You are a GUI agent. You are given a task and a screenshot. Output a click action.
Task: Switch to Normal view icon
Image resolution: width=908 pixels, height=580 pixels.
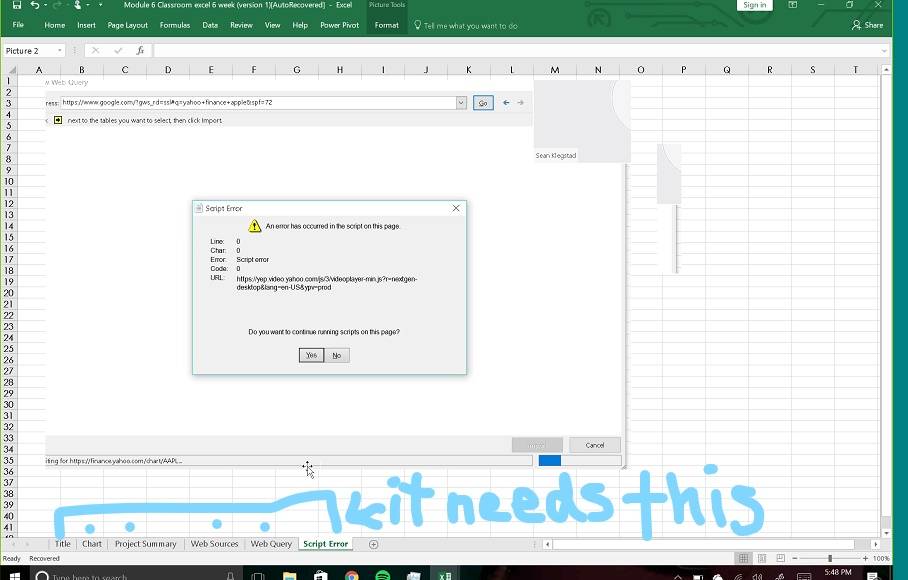744,559
